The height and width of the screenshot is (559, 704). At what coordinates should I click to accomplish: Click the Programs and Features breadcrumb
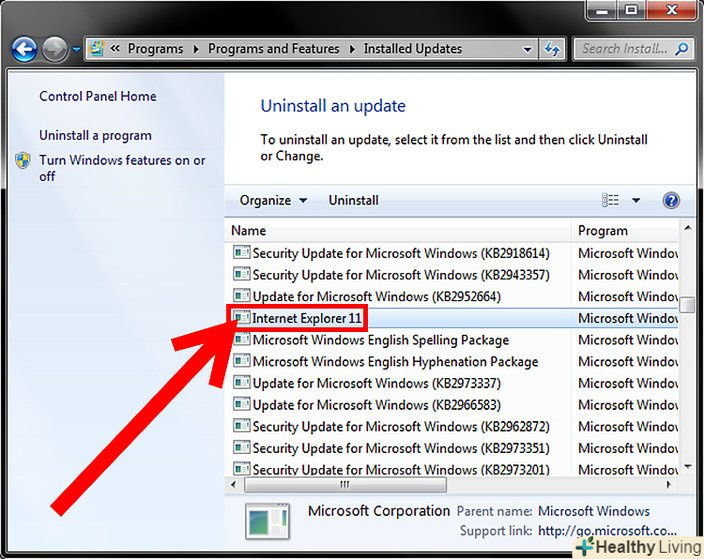[x=273, y=48]
